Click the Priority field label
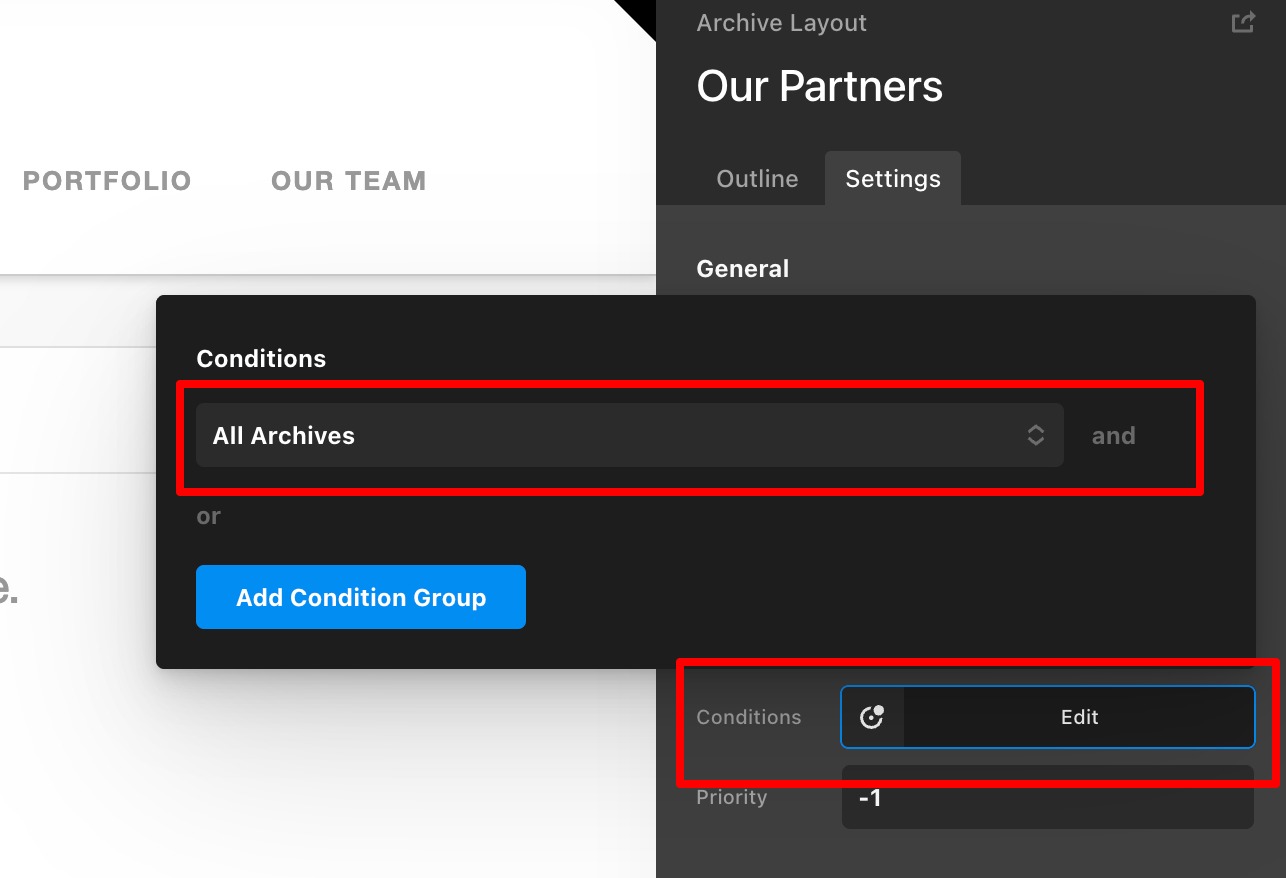The width and height of the screenshot is (1286, 878). [731, 798]
